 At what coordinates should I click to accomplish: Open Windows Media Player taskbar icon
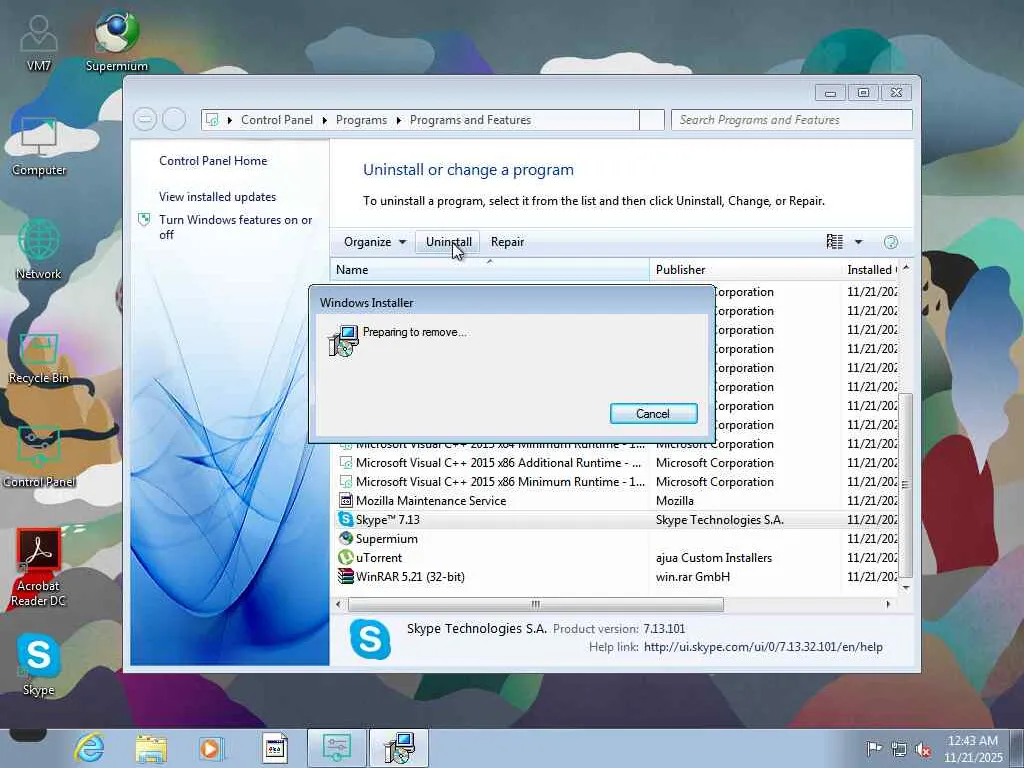(x=211, y=748)
